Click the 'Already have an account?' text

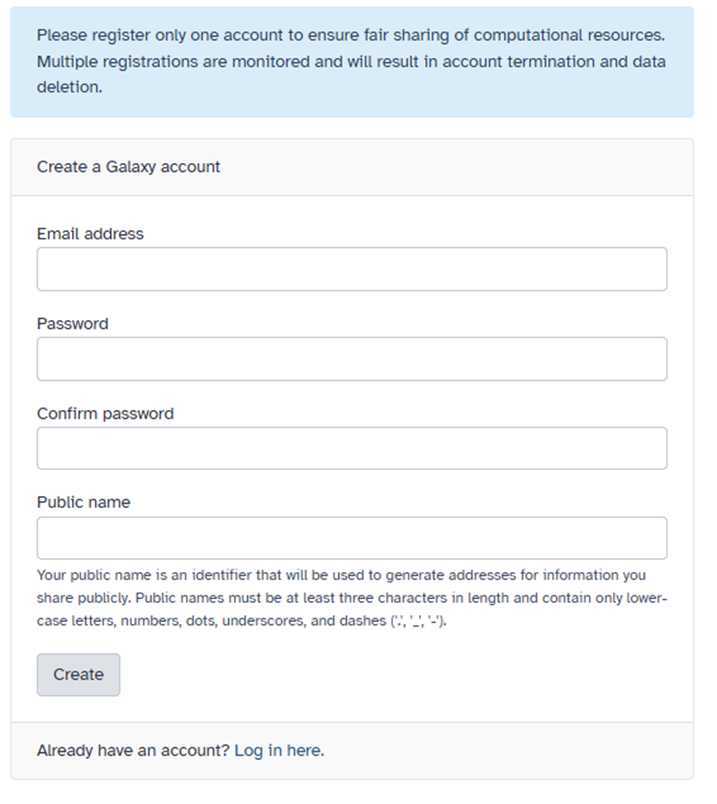click(133, 750)
